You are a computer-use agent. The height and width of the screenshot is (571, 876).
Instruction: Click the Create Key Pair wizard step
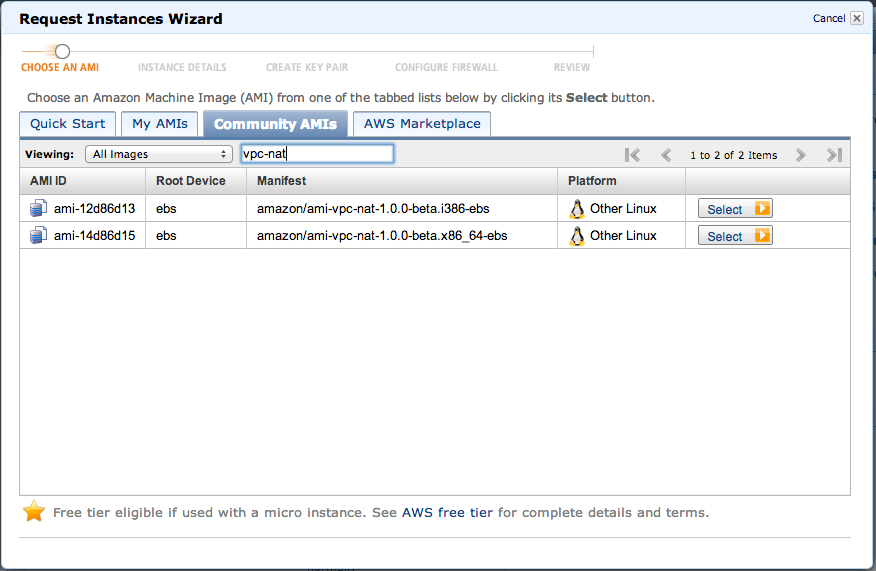point(307,67)
